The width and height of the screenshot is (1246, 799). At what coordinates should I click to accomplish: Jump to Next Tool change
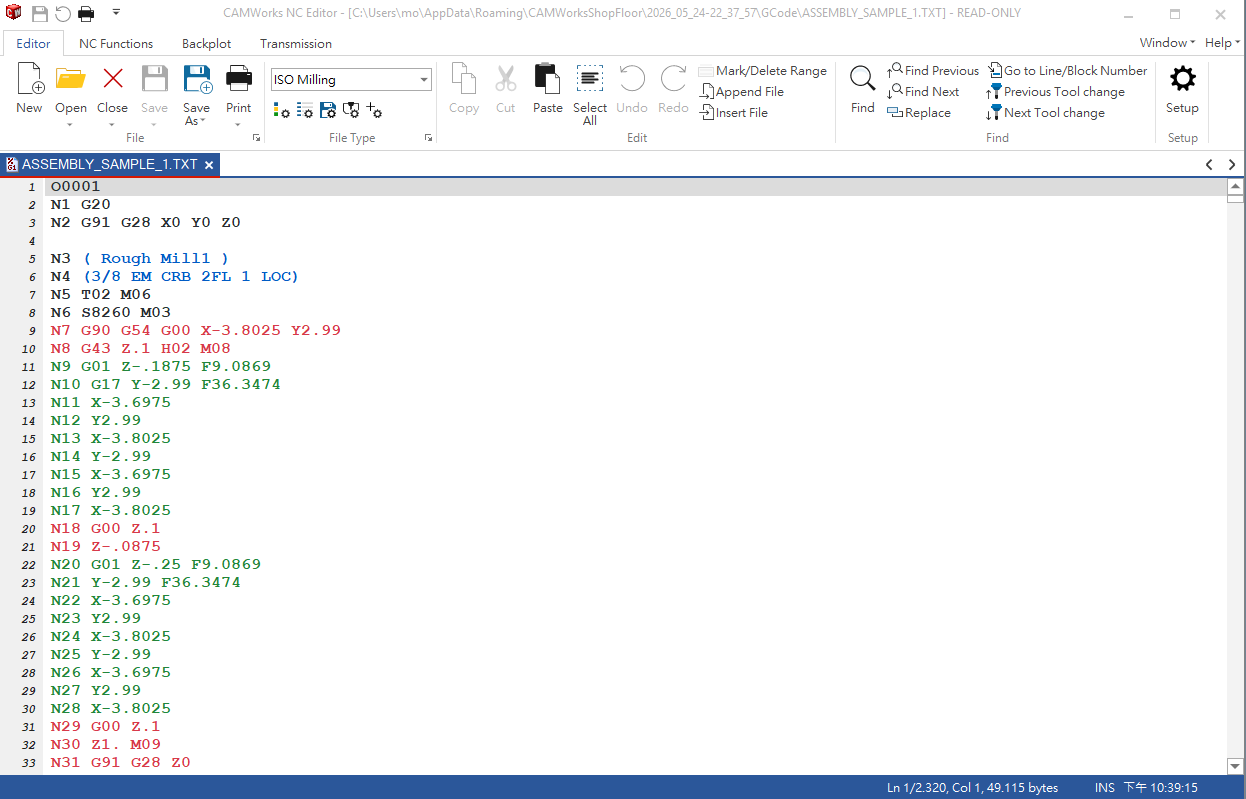click(x=1045, y=113)
